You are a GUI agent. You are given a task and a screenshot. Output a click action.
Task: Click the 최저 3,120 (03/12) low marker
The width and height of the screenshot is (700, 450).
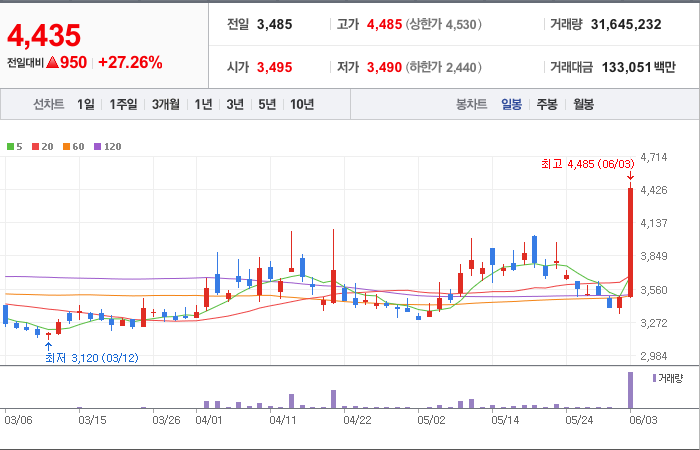92,358
